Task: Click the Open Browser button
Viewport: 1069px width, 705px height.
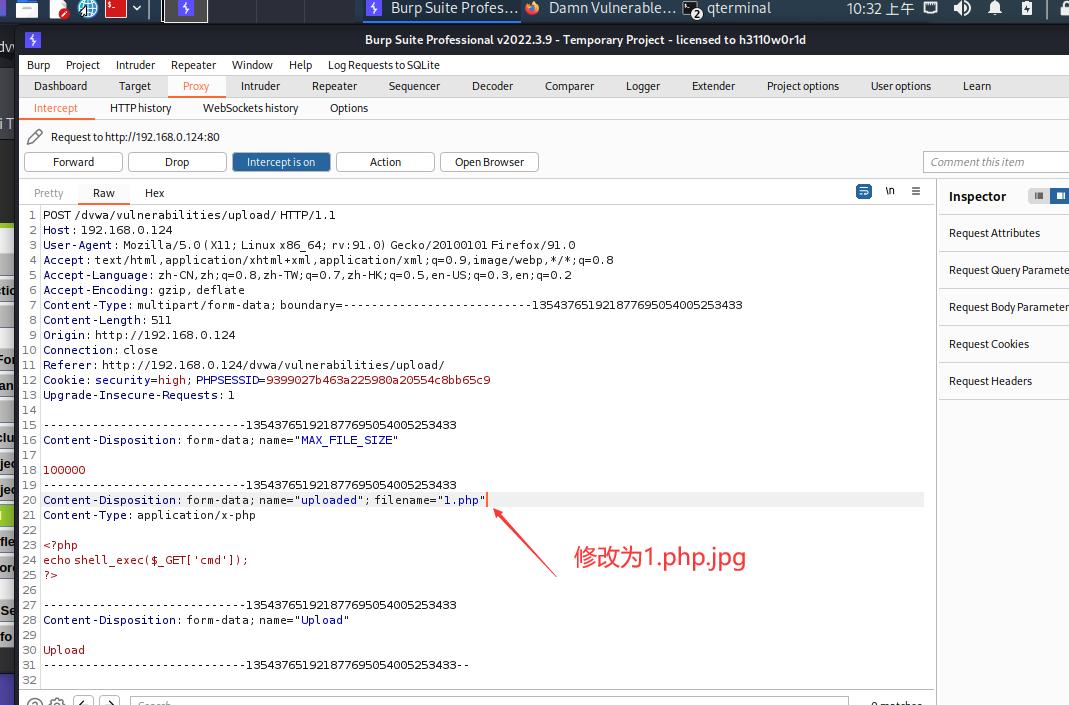Action: click(x=489, y=161)
